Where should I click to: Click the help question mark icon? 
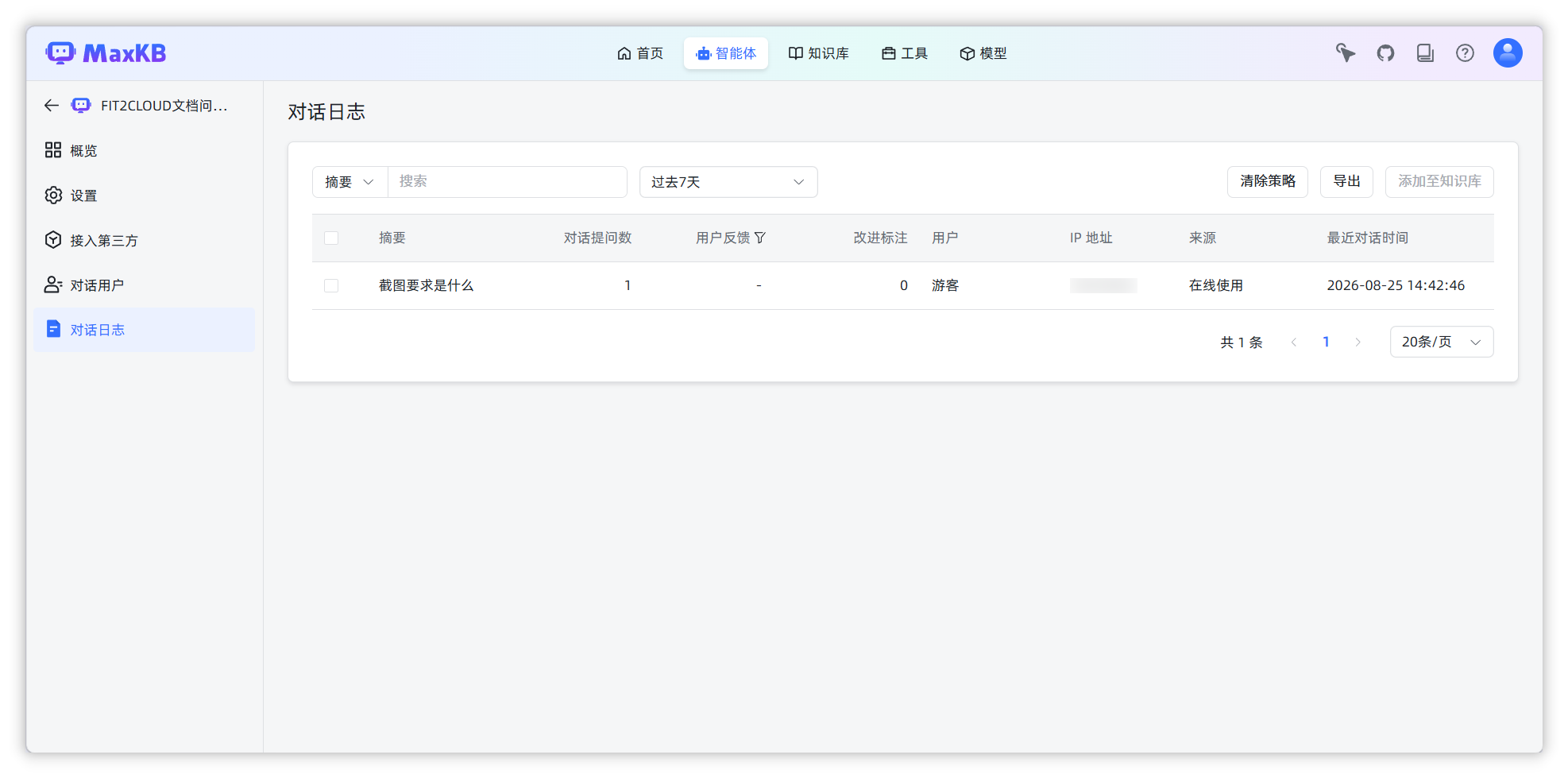pos(1465,53)
